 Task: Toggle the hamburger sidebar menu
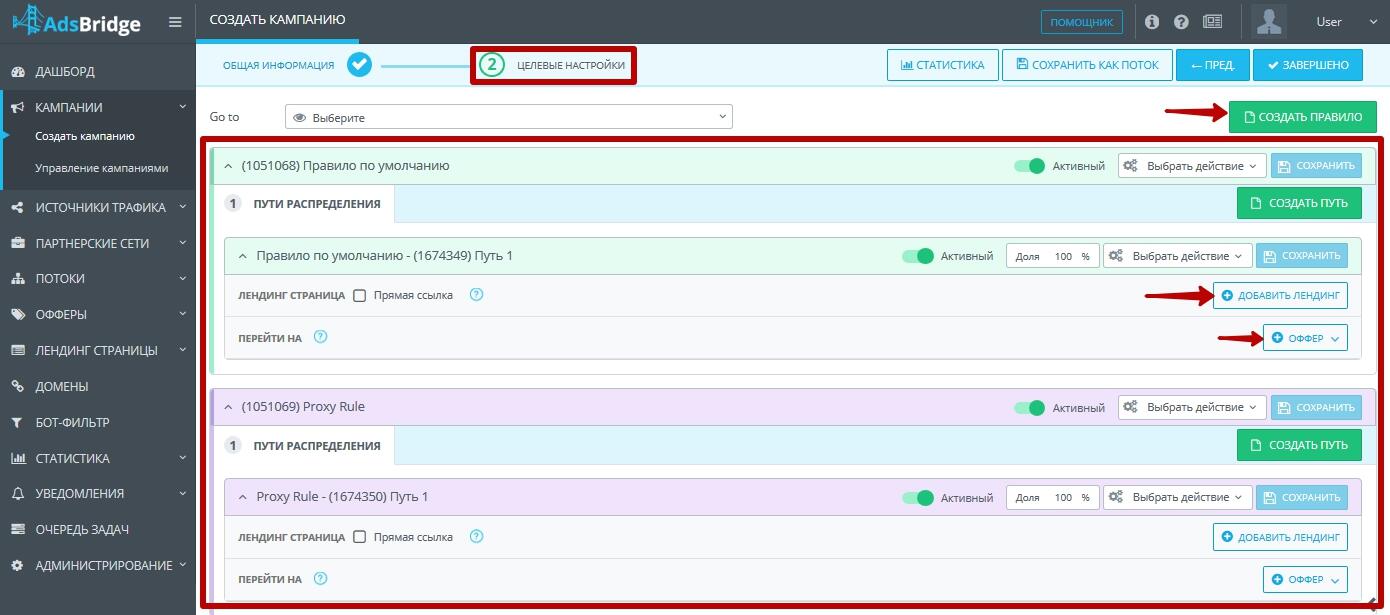pos(175,22)
